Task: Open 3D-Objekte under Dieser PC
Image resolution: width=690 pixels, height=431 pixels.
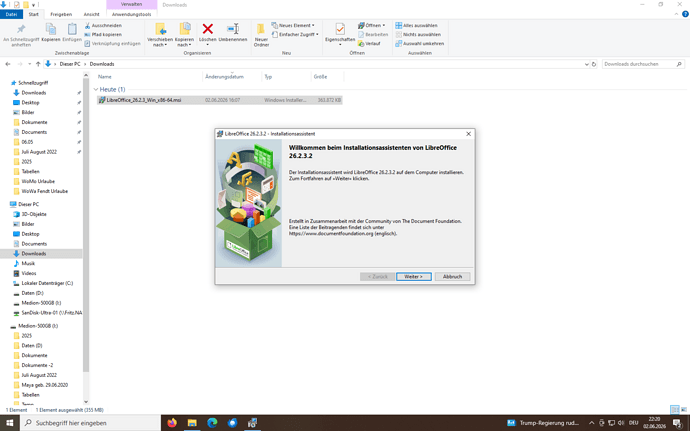Action: (x=34, y=214)
